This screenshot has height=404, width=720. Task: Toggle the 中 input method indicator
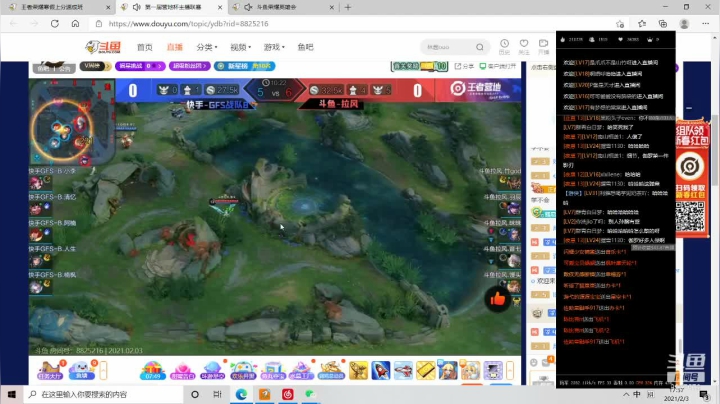click(x=637, y=394)
